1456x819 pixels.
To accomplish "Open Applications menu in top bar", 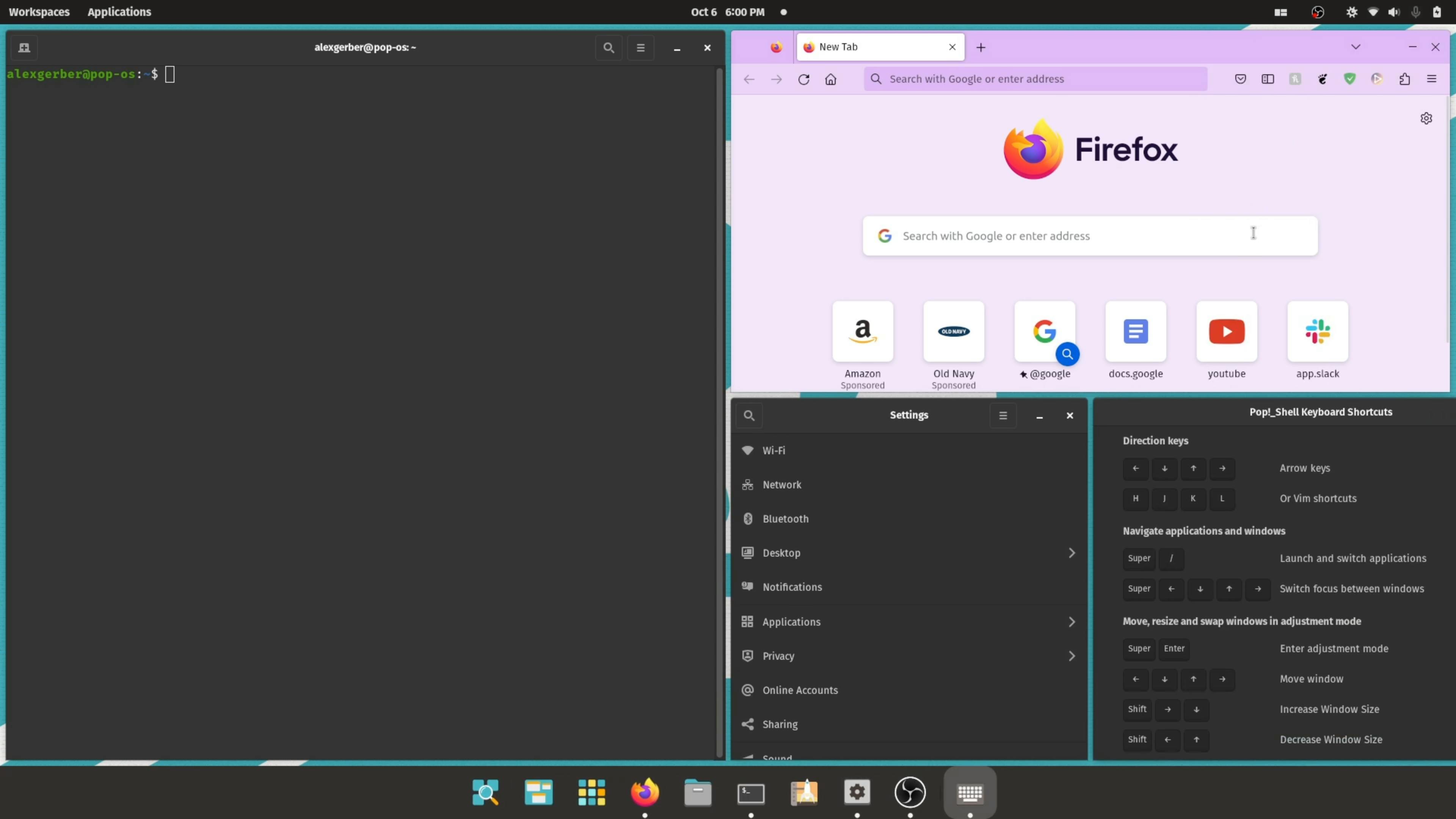I will 119,12.
